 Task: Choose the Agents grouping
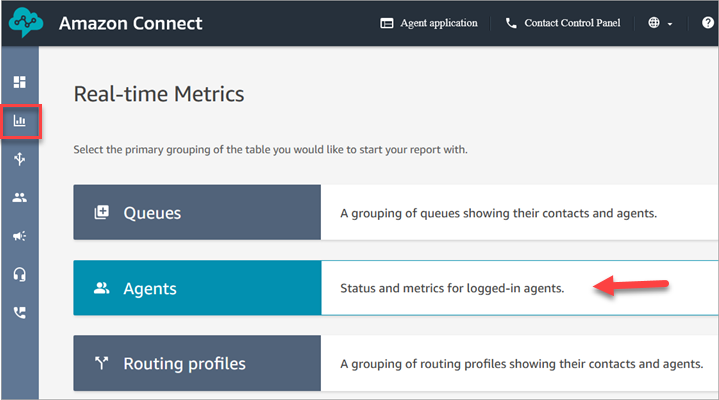(197, 288)
